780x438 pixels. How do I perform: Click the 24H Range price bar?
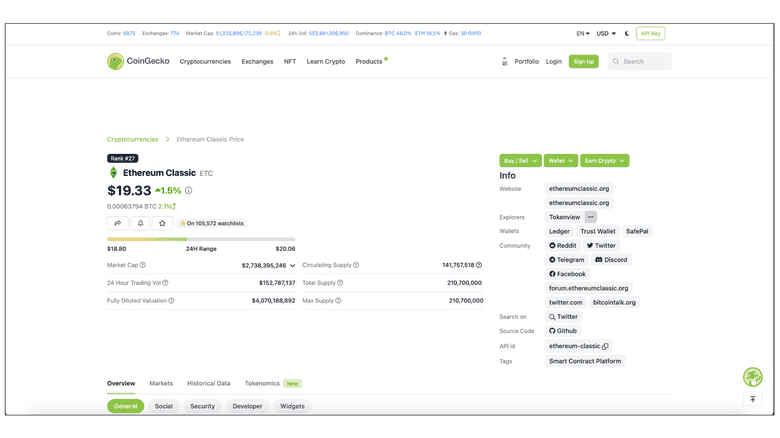(201, 239)
